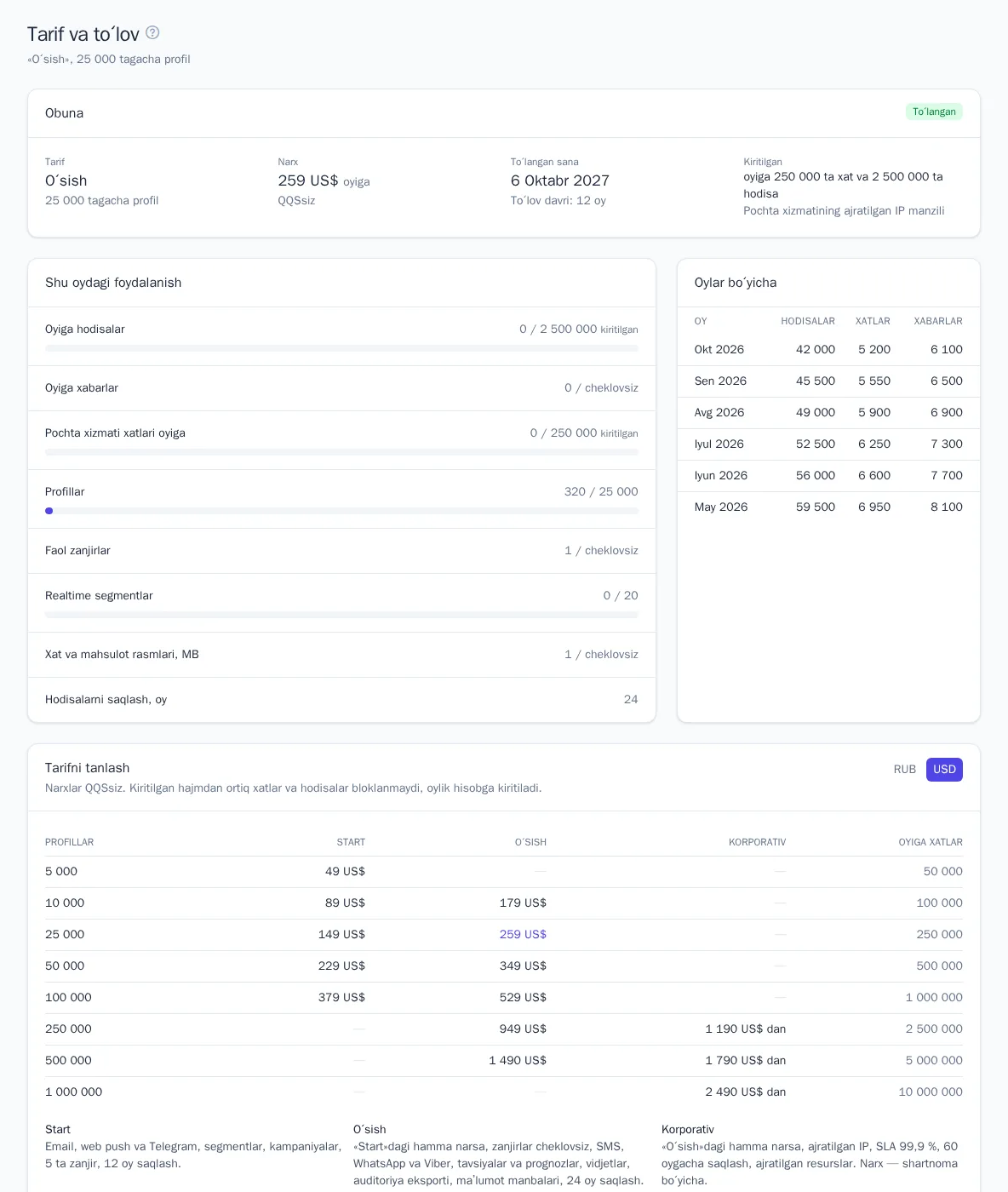Click the Oyiga hodisalar usage progress bar

click(341, 348)
